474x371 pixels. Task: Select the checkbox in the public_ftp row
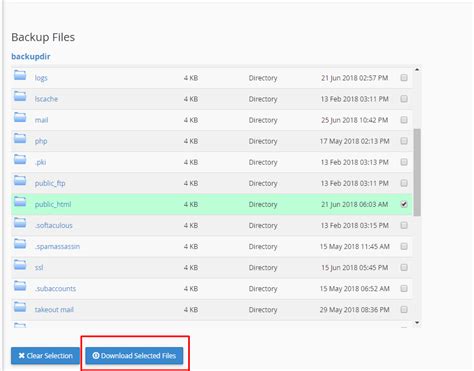click(404, 183)
